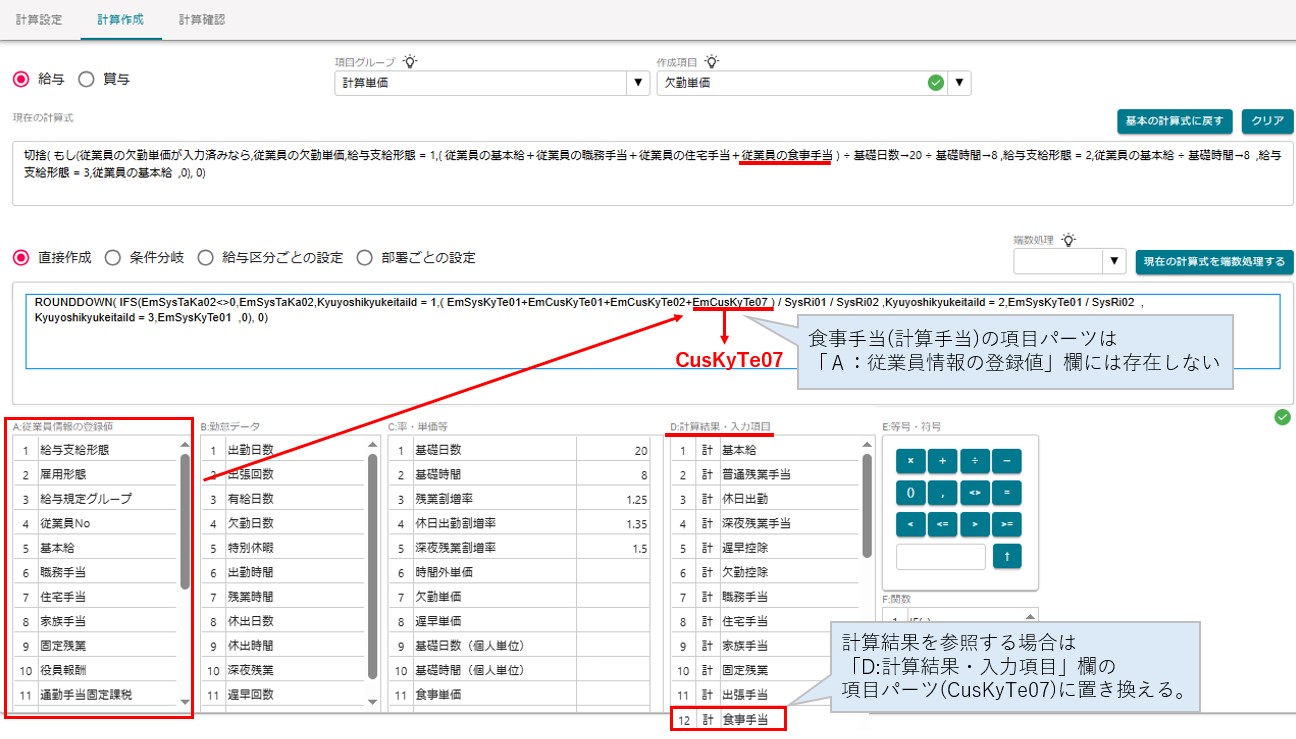Click the クリア button
This screenshot has width=1296, height=739.
(1267, 121)
